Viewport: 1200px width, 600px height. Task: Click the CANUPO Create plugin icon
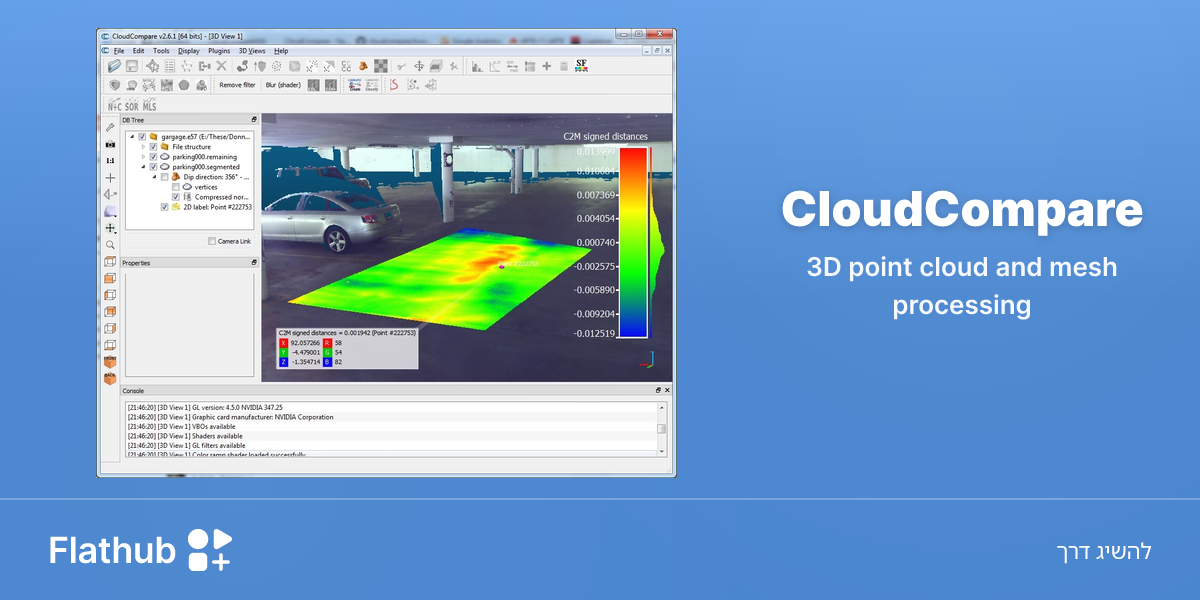(355, 85)
